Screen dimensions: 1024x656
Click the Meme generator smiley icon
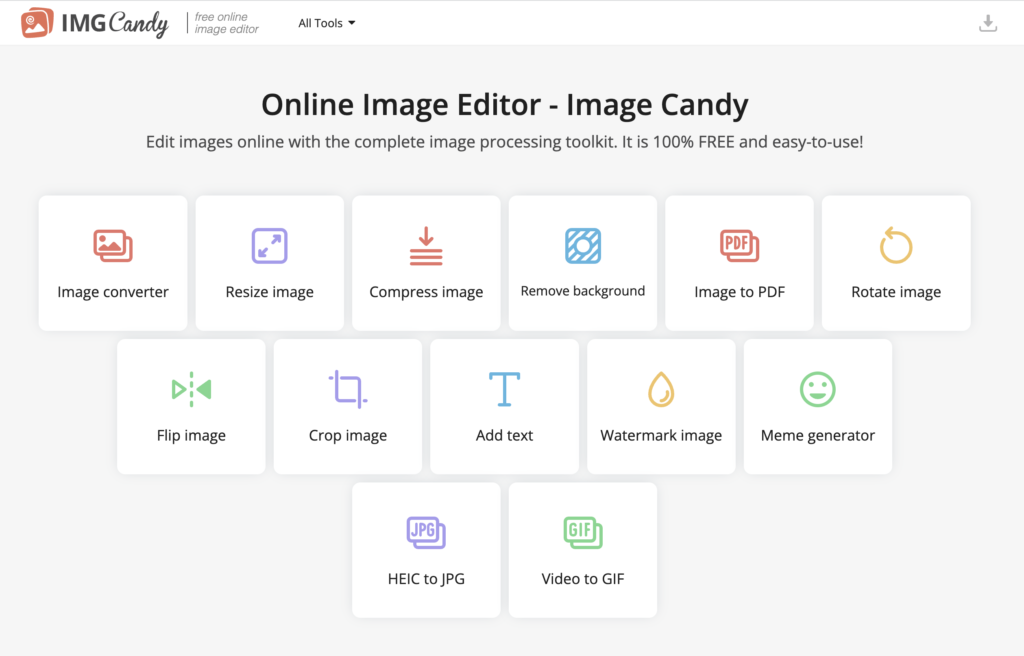coord(818,389)
